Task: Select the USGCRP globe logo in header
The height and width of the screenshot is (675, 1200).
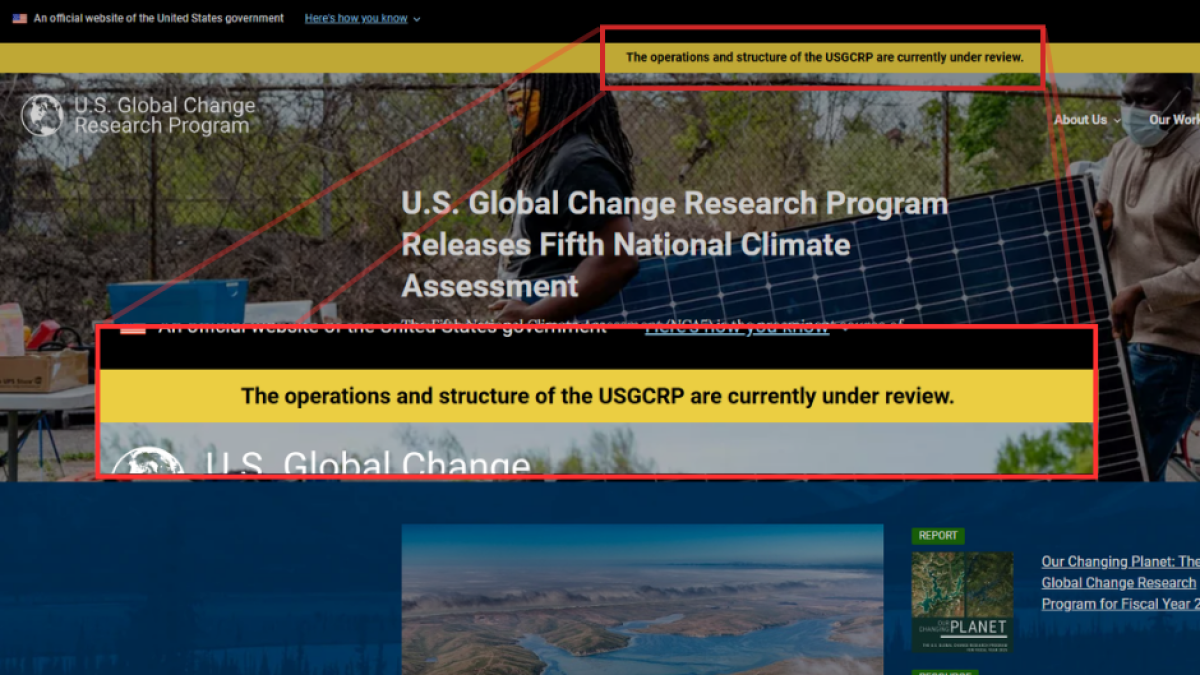Action: (41, 114)
